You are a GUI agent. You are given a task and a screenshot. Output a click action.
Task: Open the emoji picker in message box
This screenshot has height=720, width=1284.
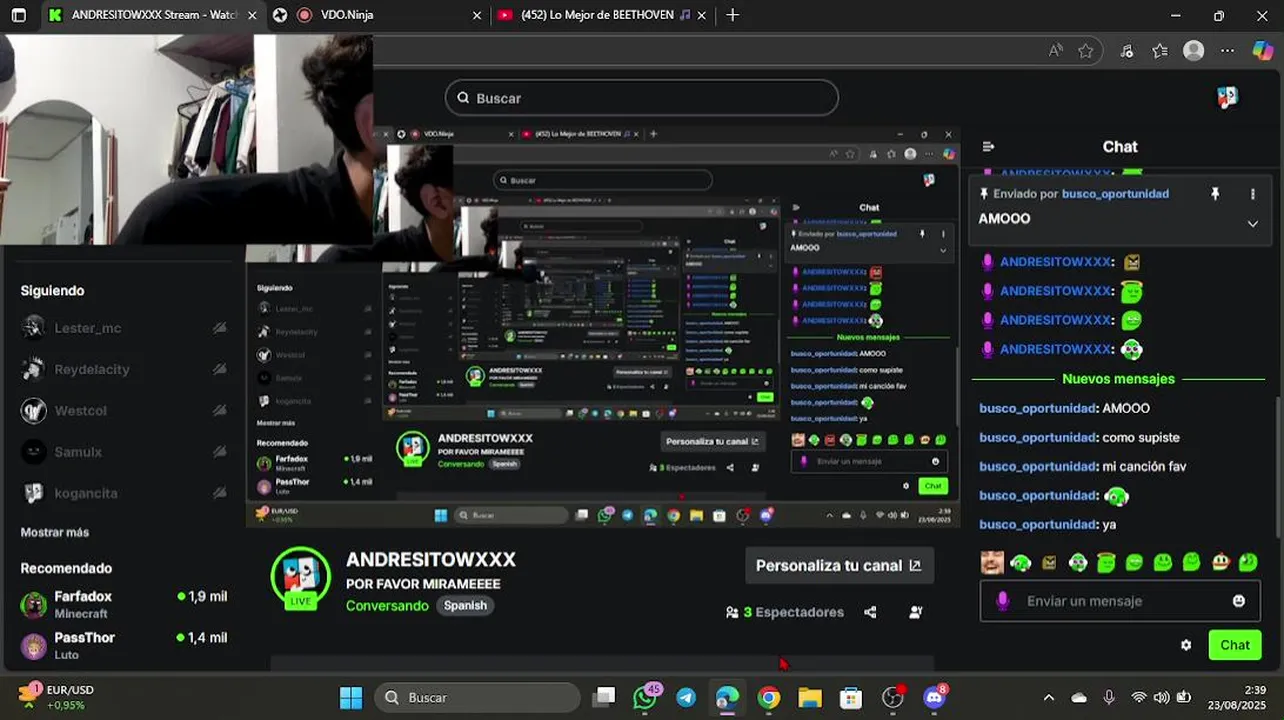click(1239, 601)
